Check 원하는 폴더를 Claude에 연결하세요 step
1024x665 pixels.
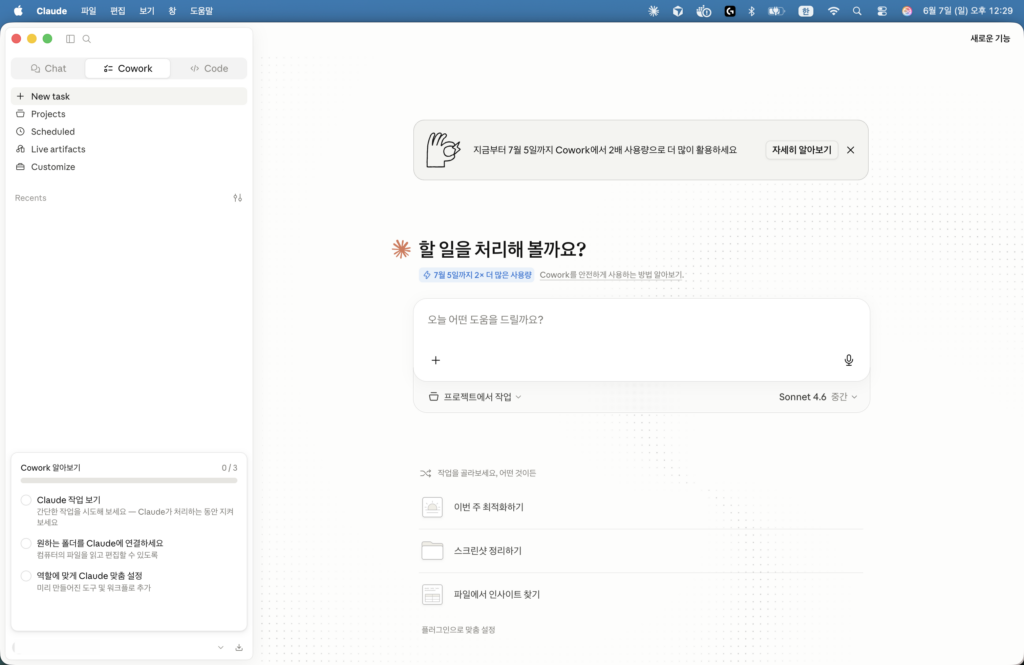tap(26, 543)
